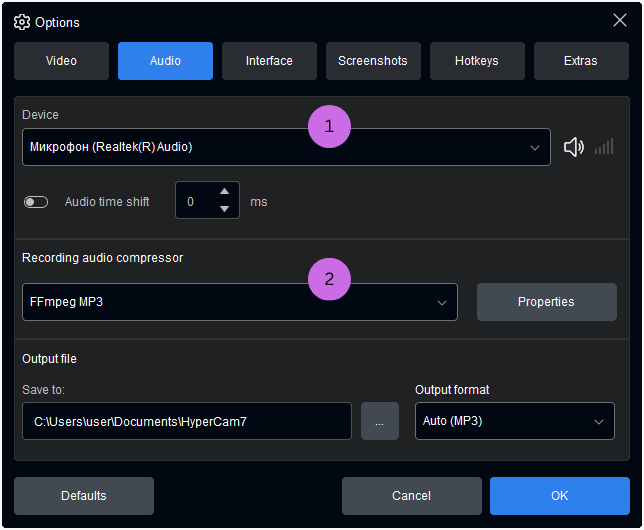Screen dimensions: 644x530
Task: Click the audio signal level bars
Action: (x=604, y=147)
